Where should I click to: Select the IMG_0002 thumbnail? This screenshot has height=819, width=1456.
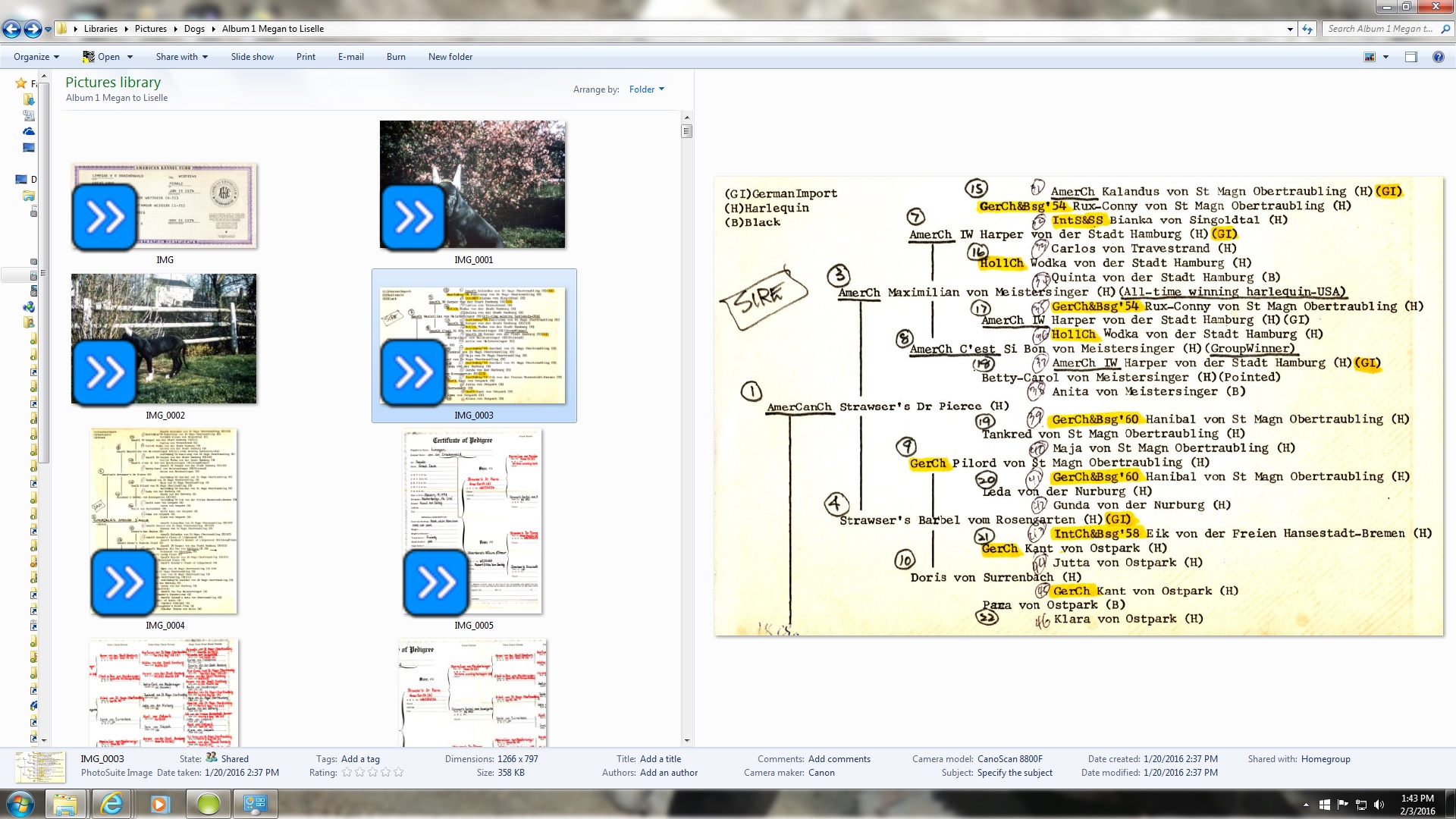click(x=165, y=339)
